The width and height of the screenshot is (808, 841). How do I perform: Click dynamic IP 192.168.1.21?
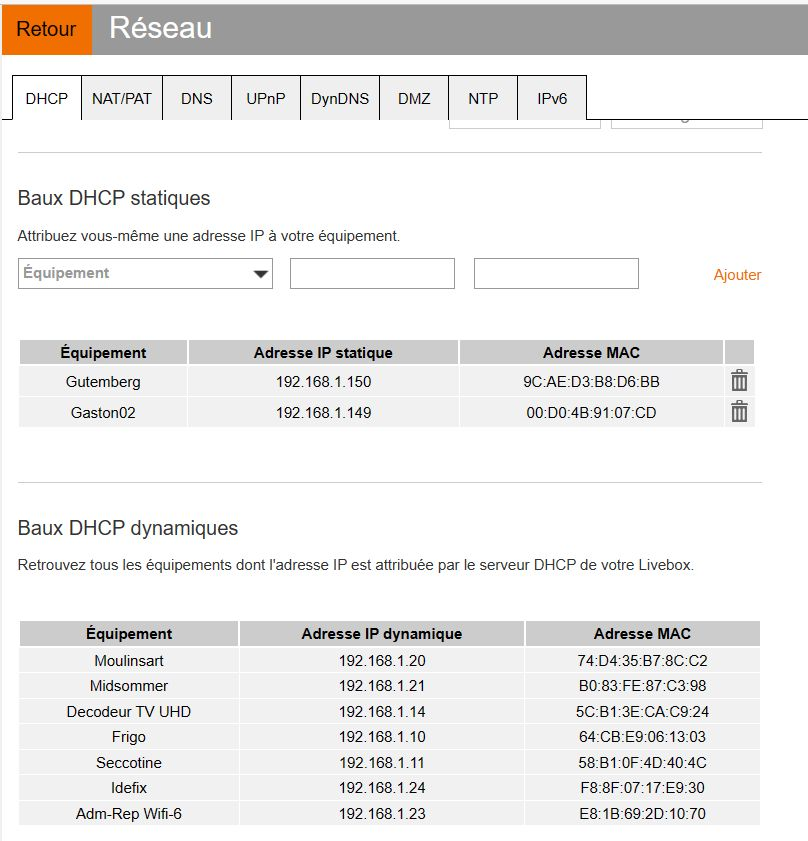[x=382, y=685]
